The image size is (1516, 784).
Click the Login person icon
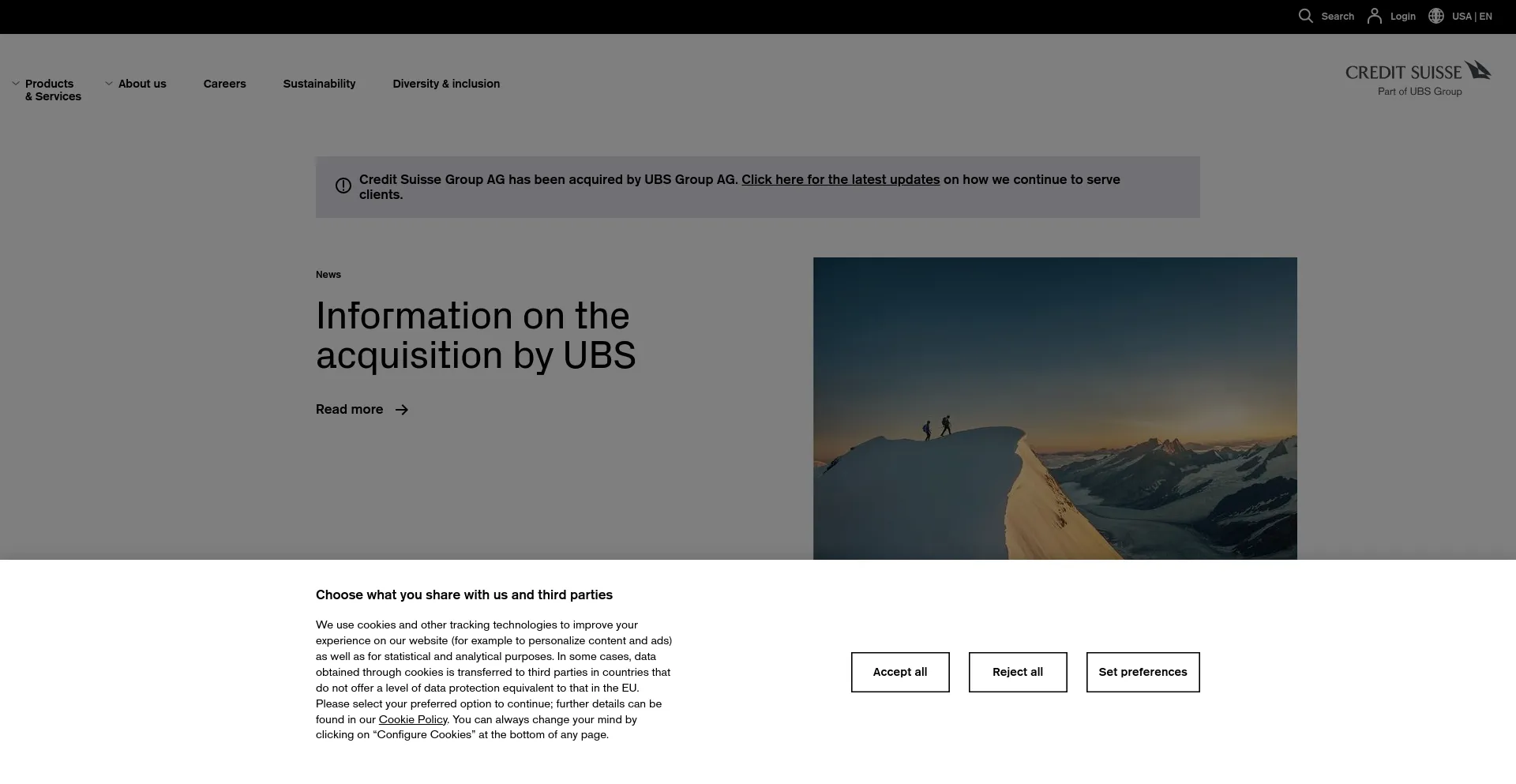(1375, 16)
